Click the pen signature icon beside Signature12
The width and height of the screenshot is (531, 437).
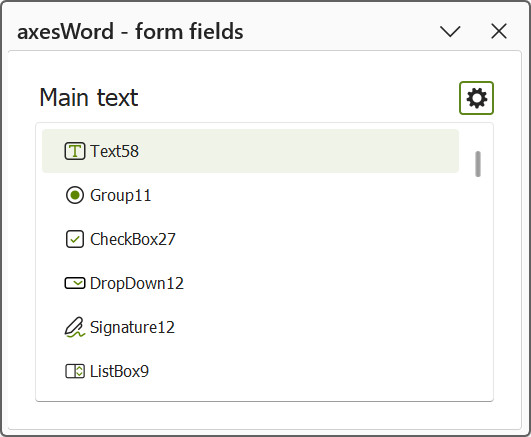[x=75, y=327]
